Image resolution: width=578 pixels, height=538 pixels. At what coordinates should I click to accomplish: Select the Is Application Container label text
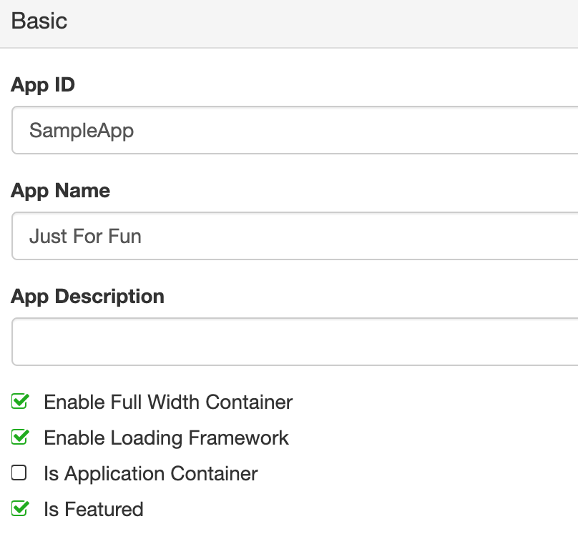coord(151,473)
